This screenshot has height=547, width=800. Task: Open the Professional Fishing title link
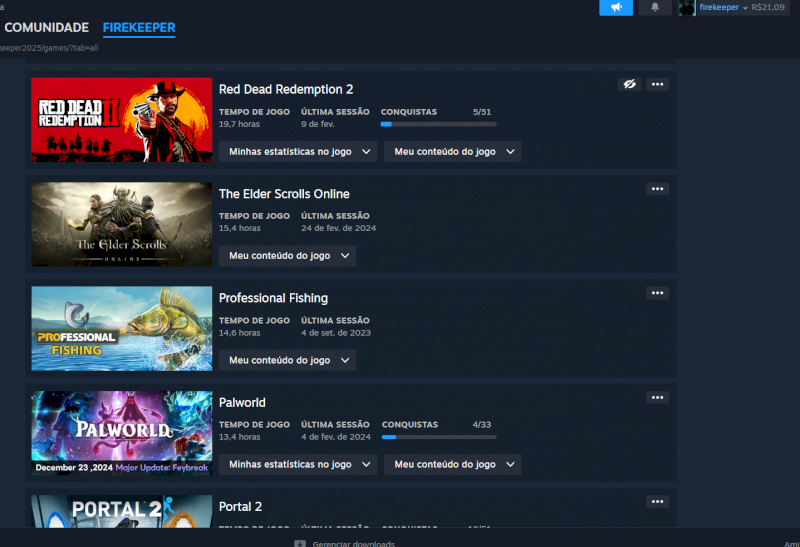[x=273, y=298]
